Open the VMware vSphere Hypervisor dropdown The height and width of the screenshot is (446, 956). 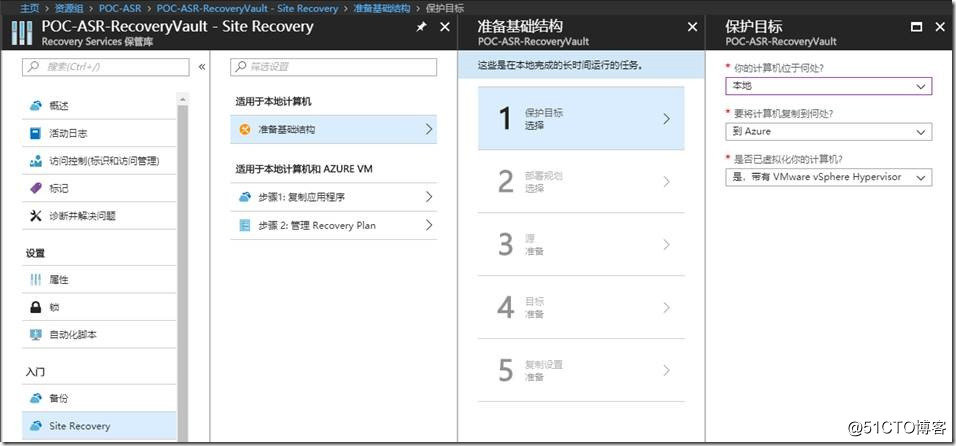(x=829, y=177)
